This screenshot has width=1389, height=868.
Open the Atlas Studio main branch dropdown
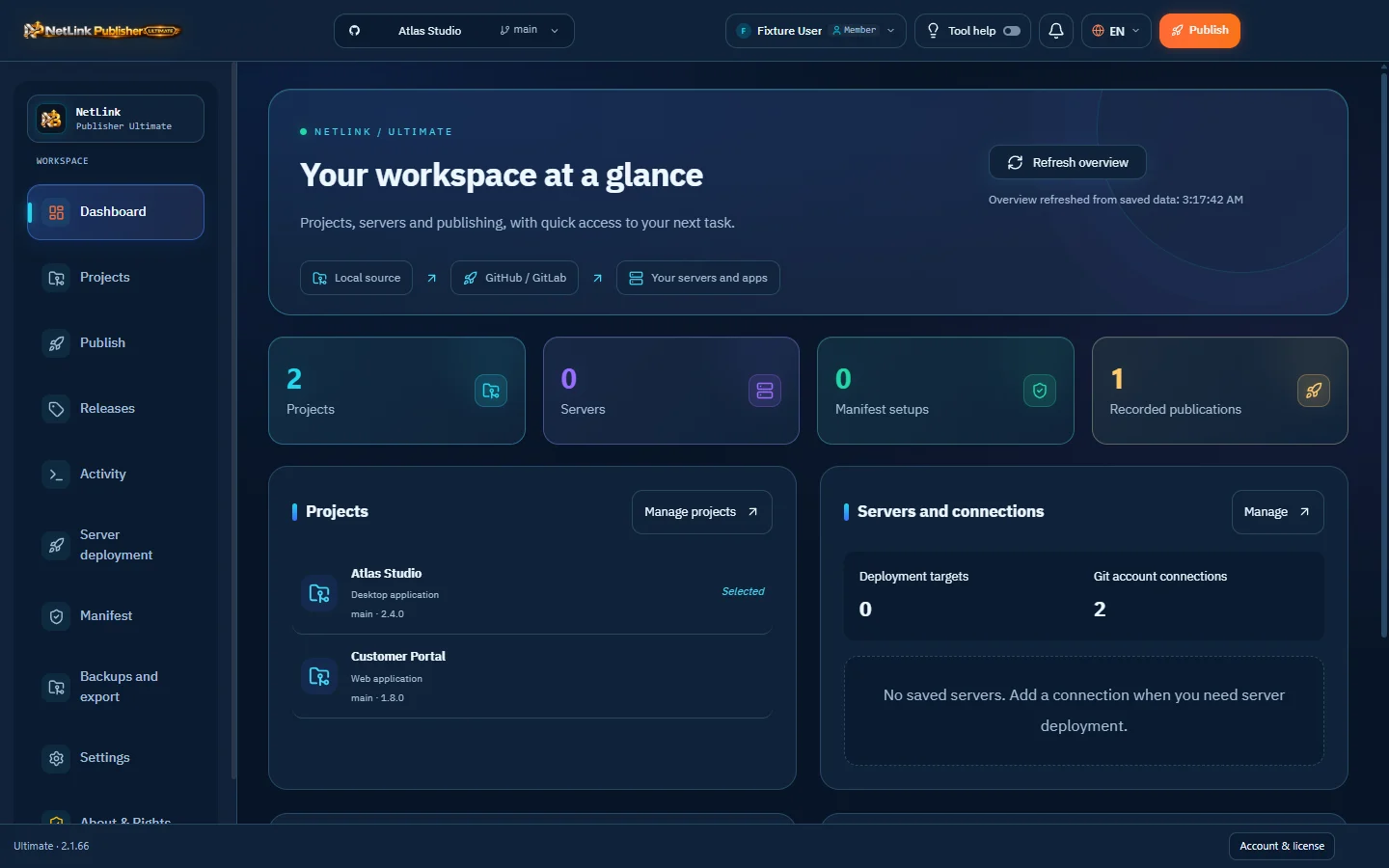[454, 31]
